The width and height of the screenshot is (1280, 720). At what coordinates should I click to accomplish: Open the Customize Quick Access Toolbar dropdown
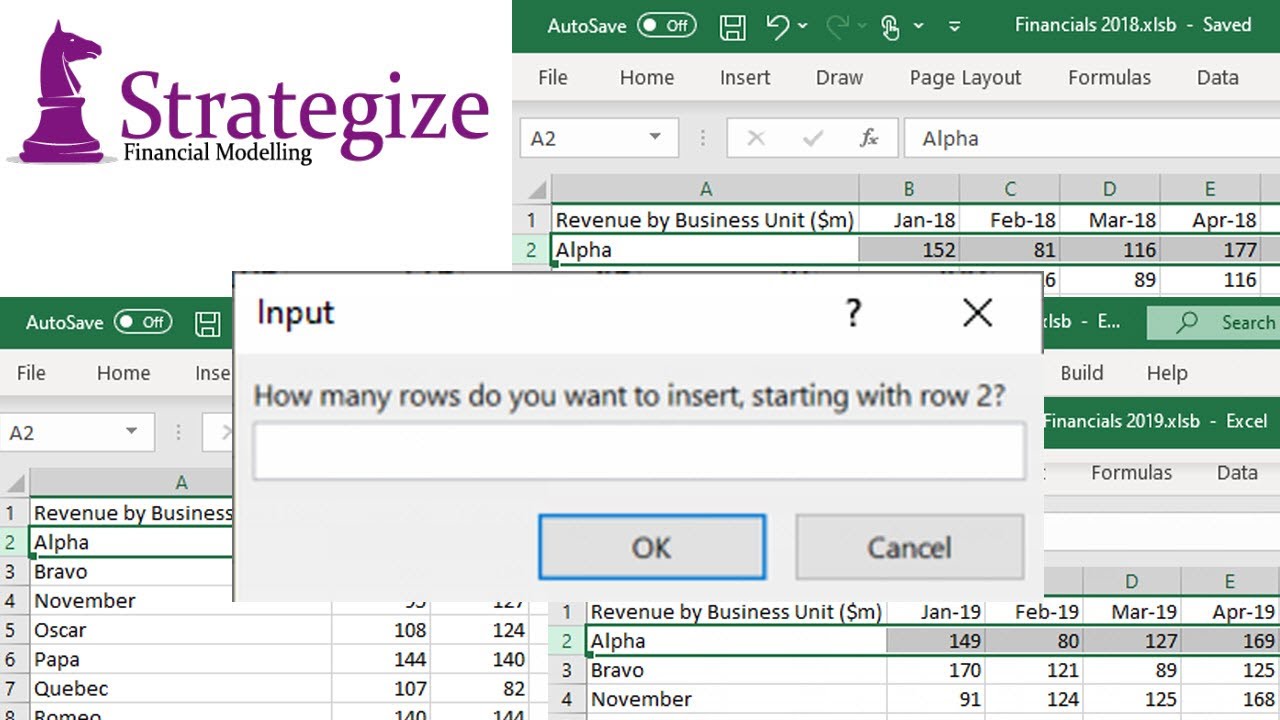(954, 27)
